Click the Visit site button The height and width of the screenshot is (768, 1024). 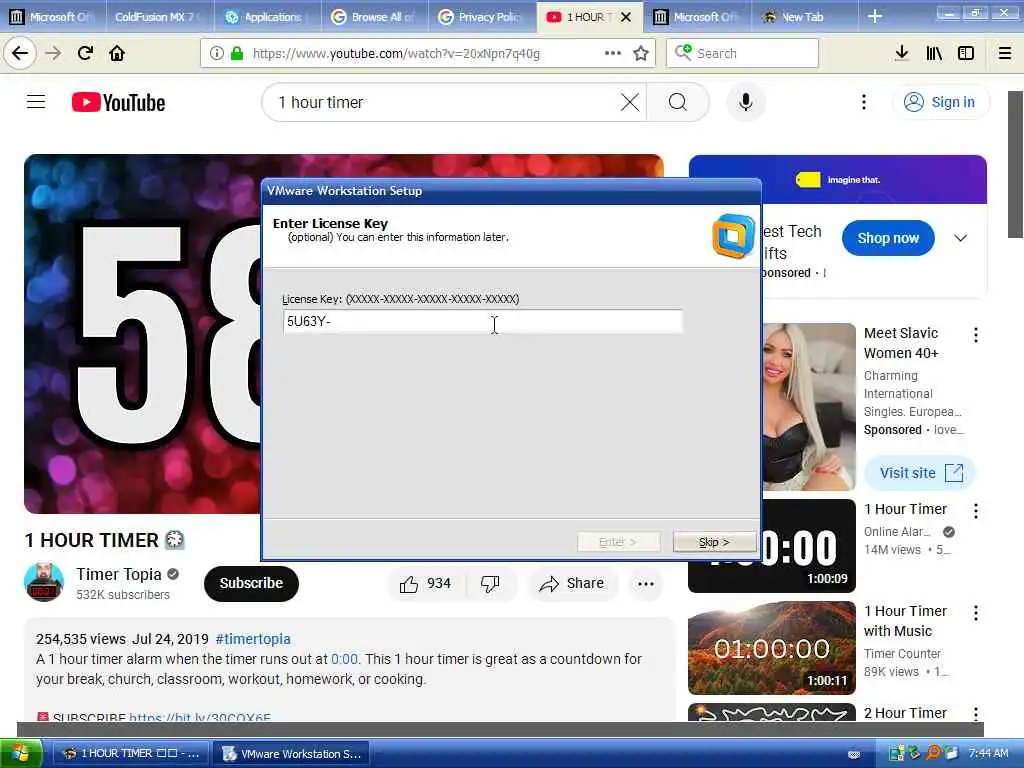tap(920, 473)
